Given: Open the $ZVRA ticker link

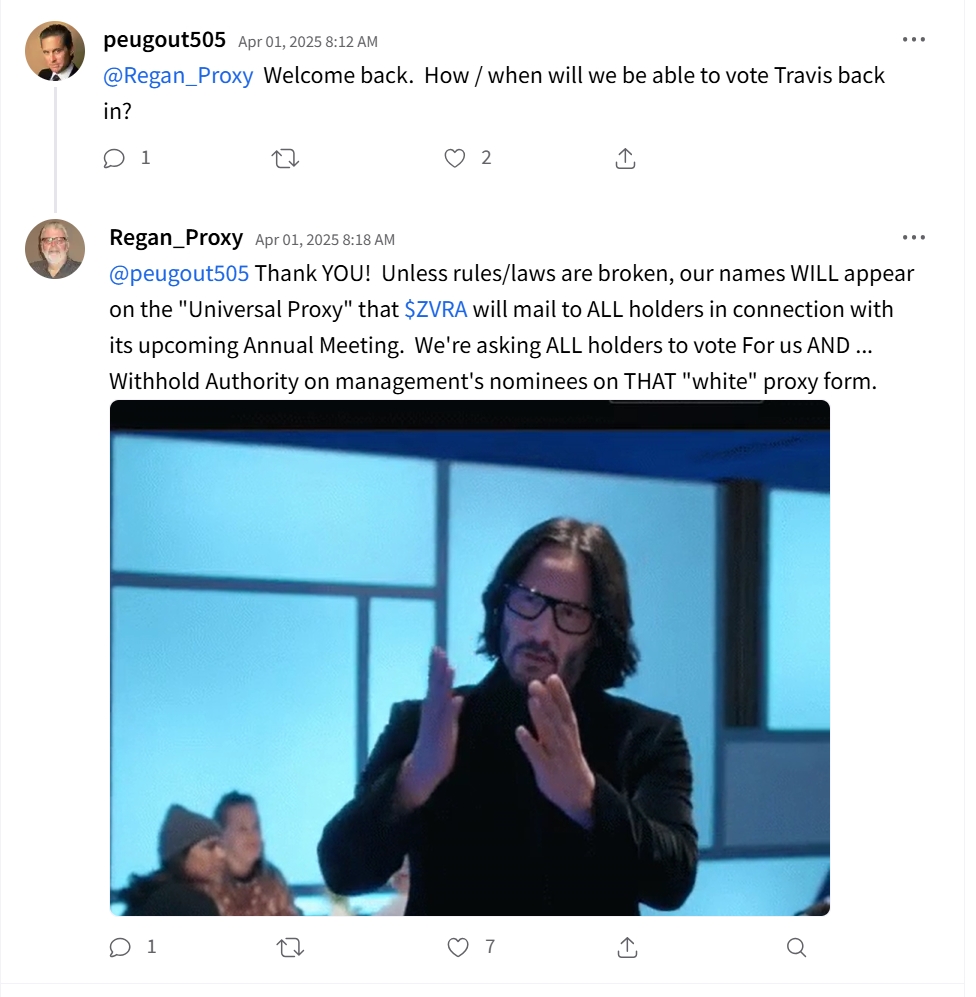Looking at the screenshot, I should [435, 309].
